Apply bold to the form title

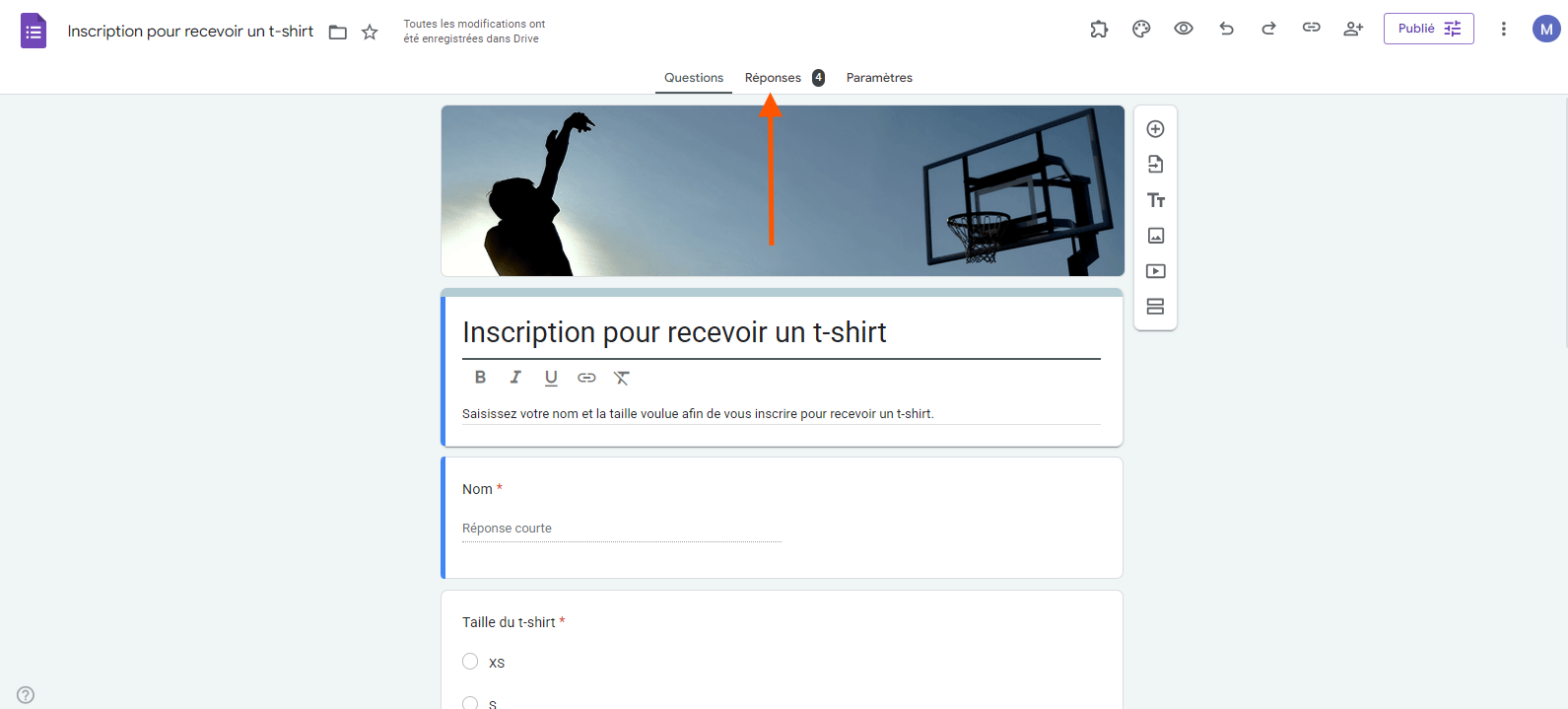click(480, 377)
